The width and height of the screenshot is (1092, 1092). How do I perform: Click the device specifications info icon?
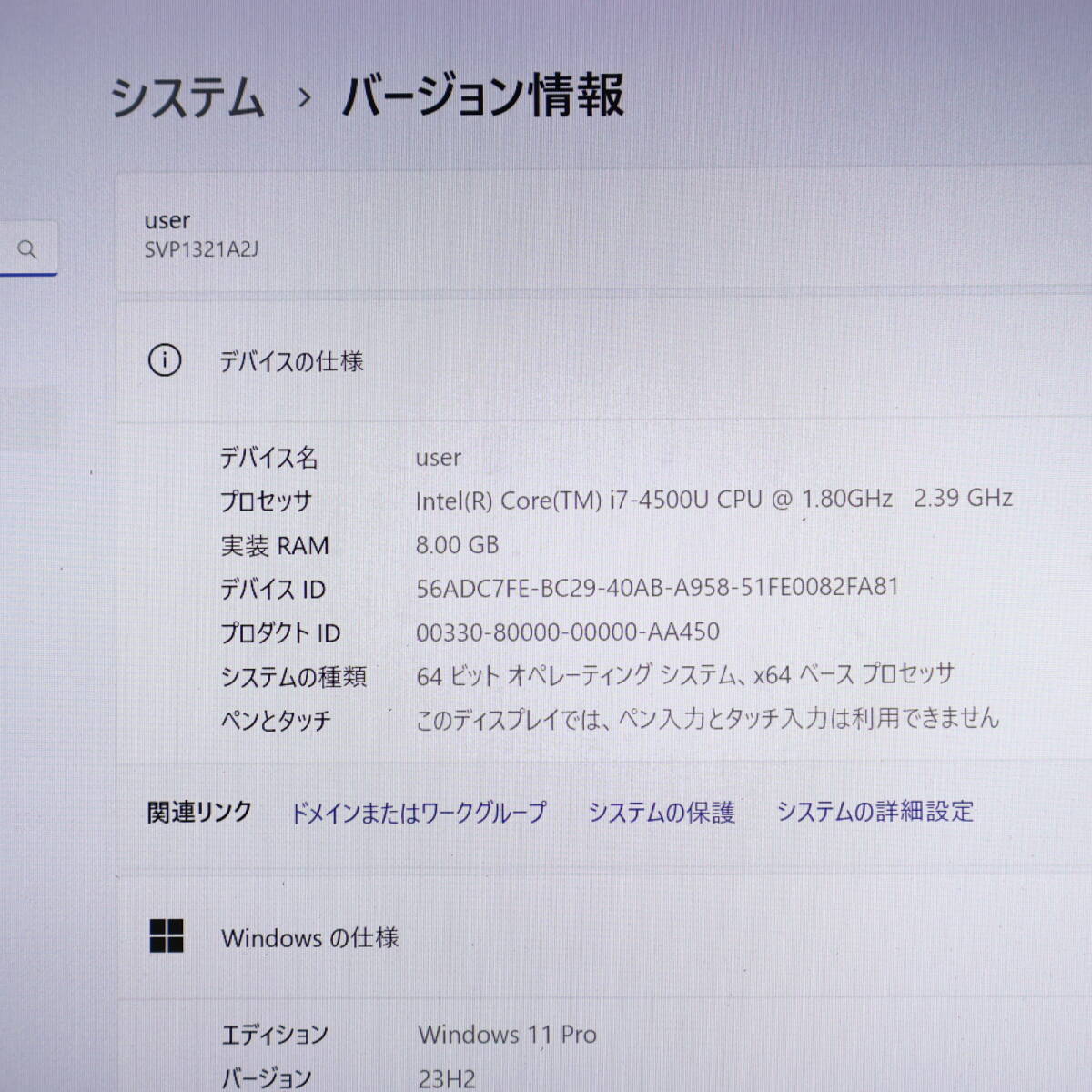coord(165,360)
